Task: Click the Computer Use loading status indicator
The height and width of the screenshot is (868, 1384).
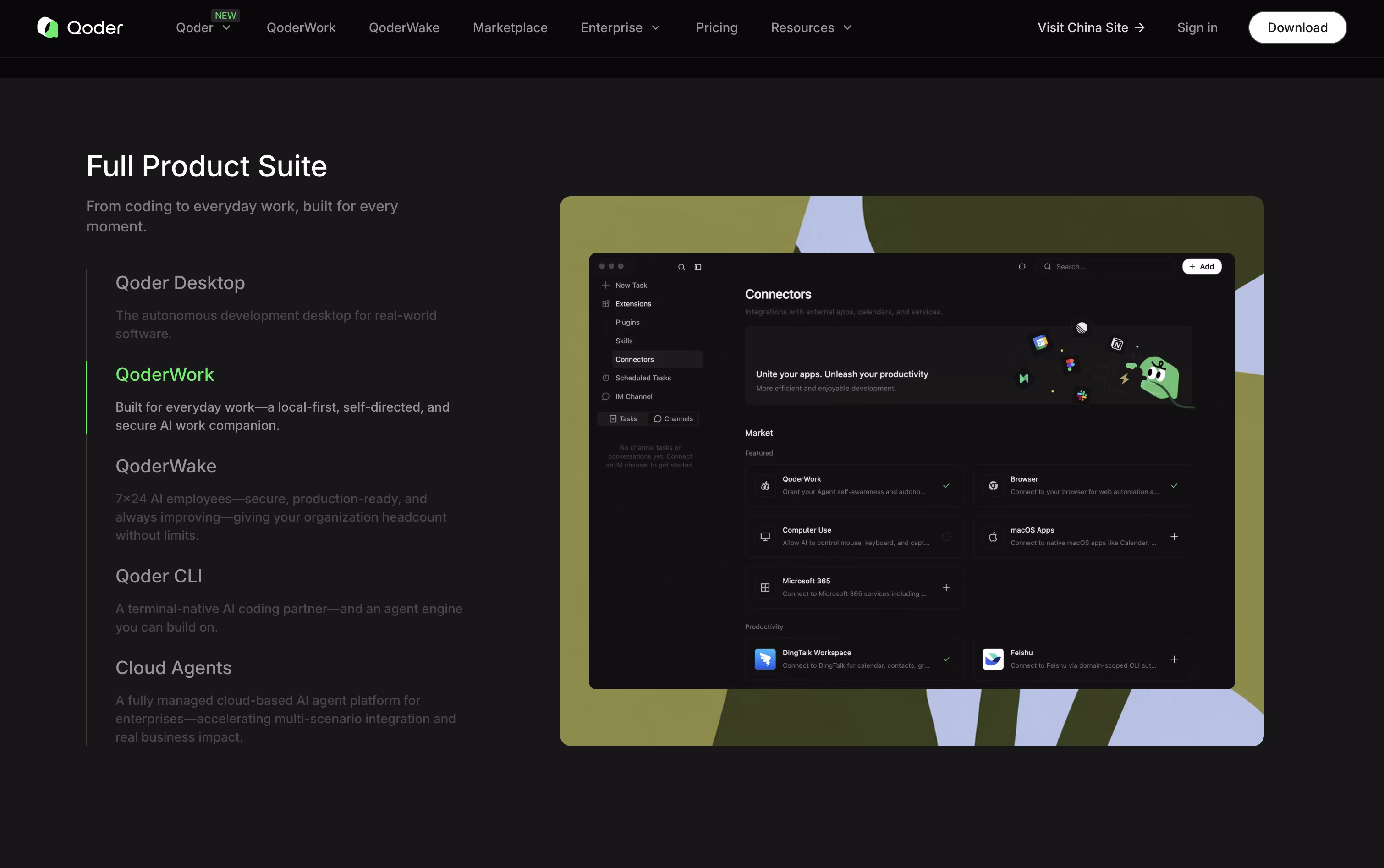Action: pos(946,537)
